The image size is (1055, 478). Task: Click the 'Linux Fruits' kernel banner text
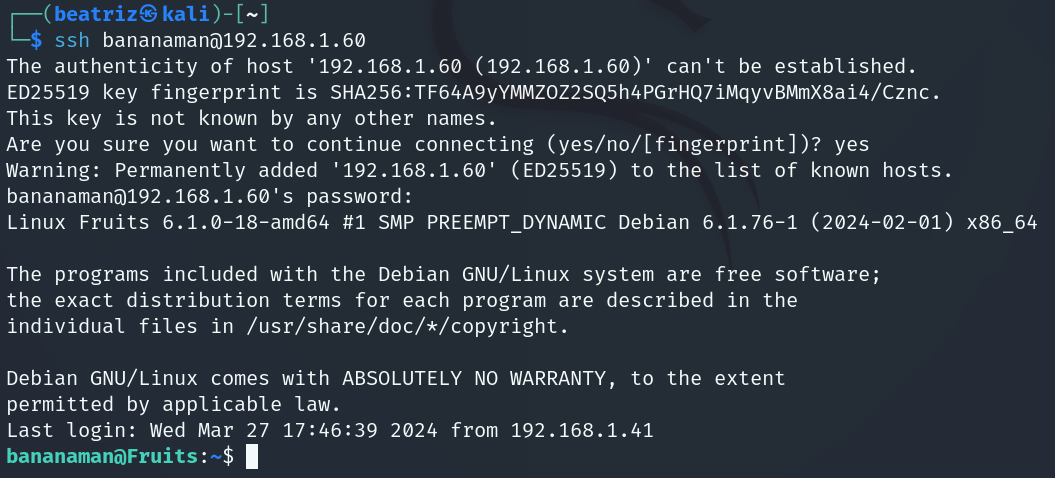[78, 223]
